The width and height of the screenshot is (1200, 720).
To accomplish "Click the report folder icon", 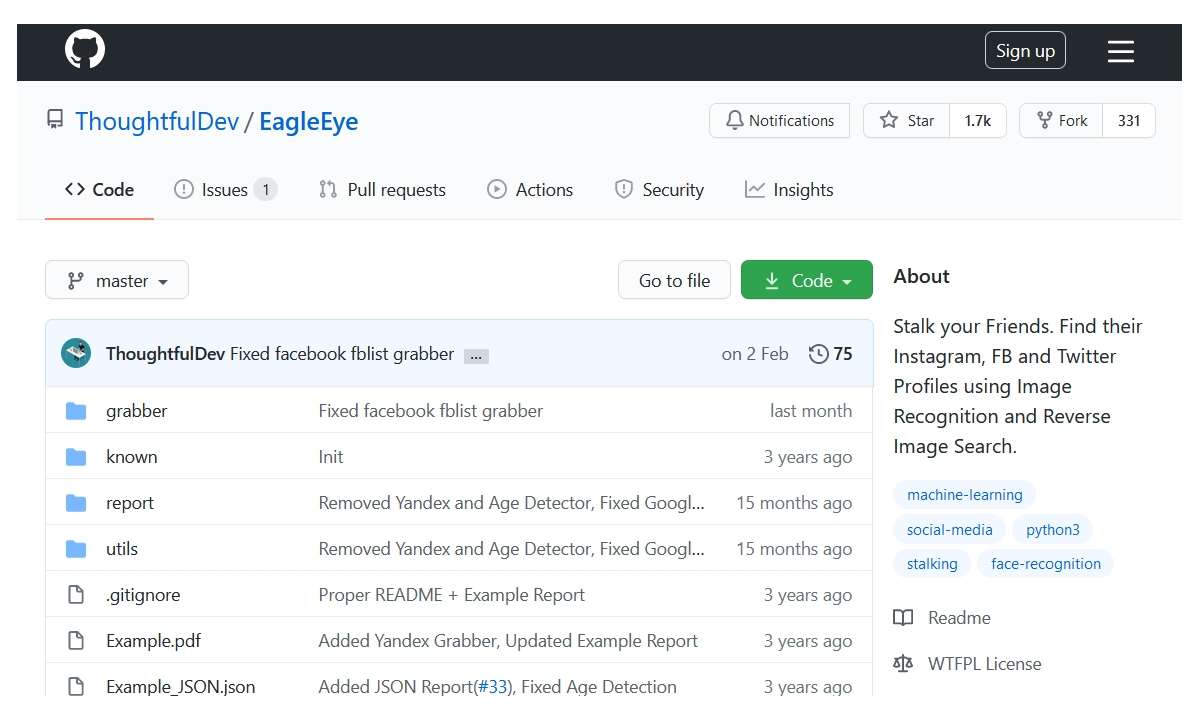I will pyautogui.click(x=76, y=503).
